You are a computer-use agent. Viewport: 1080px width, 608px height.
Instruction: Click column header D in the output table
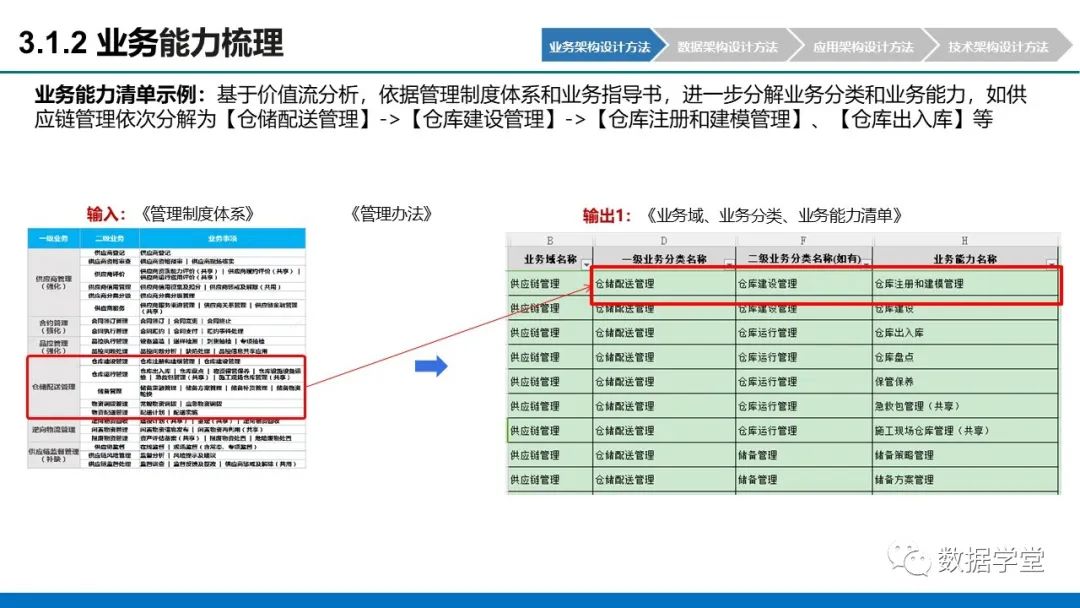(662, 238)
